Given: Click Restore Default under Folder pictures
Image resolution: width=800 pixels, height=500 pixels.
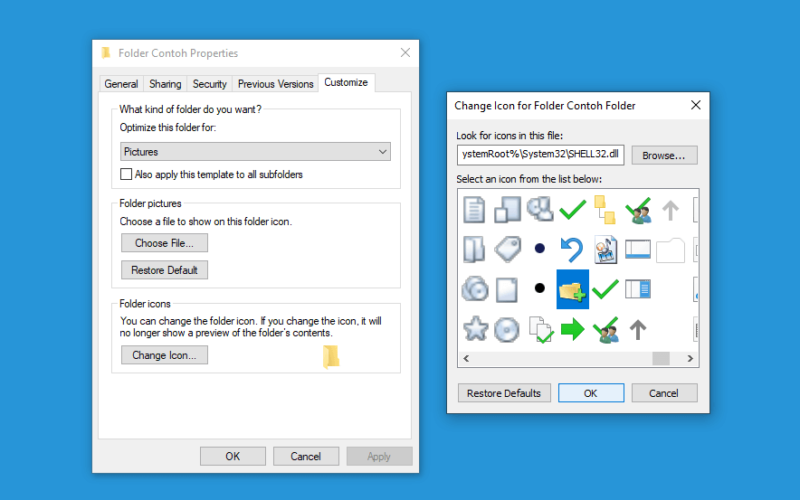Looking at the screenshot, I should [x=164, y=270].
